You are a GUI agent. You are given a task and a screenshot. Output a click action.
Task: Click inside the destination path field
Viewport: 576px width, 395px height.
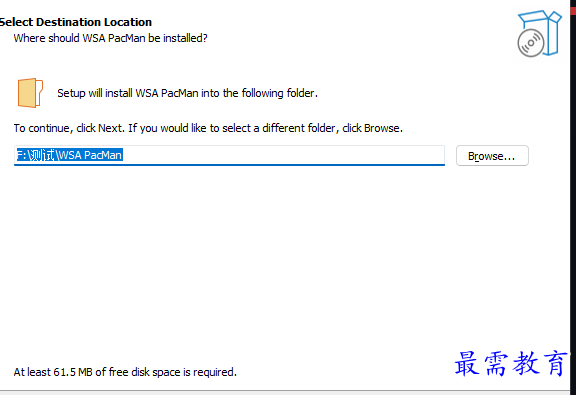(229, 155)
